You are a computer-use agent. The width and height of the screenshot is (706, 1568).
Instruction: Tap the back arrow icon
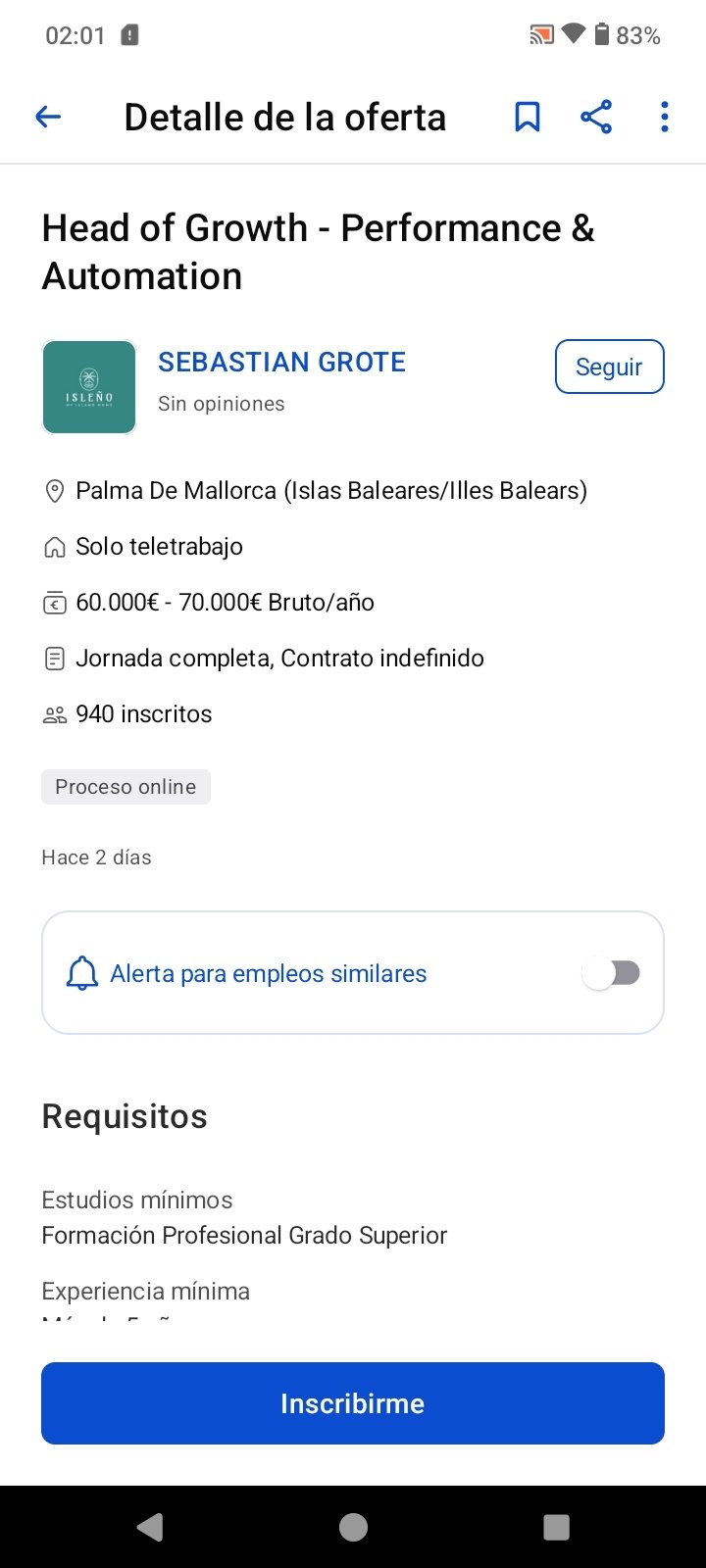pyautogui.click(x=48, y=118)
